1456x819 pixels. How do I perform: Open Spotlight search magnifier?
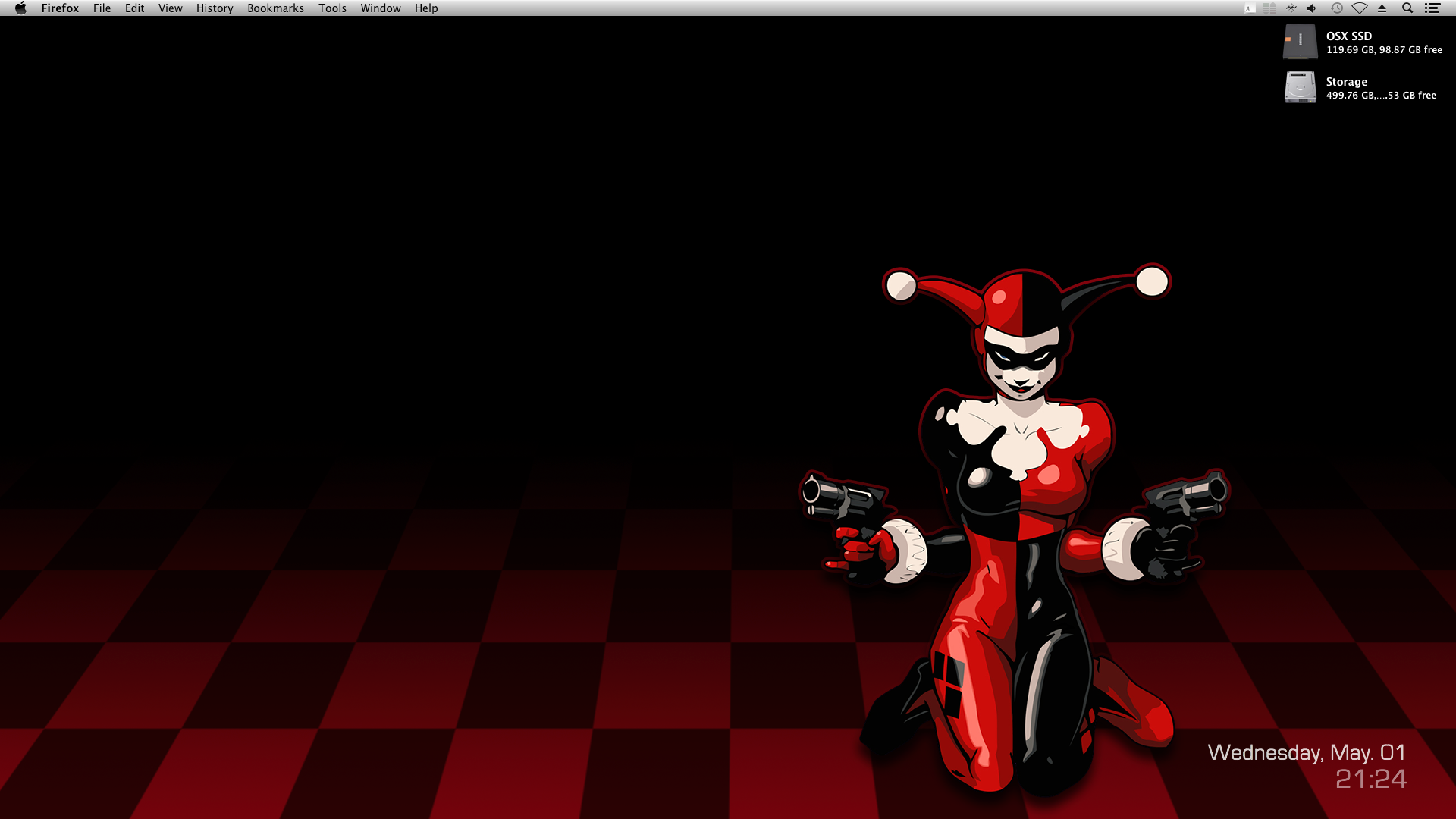click(1407, 8)
